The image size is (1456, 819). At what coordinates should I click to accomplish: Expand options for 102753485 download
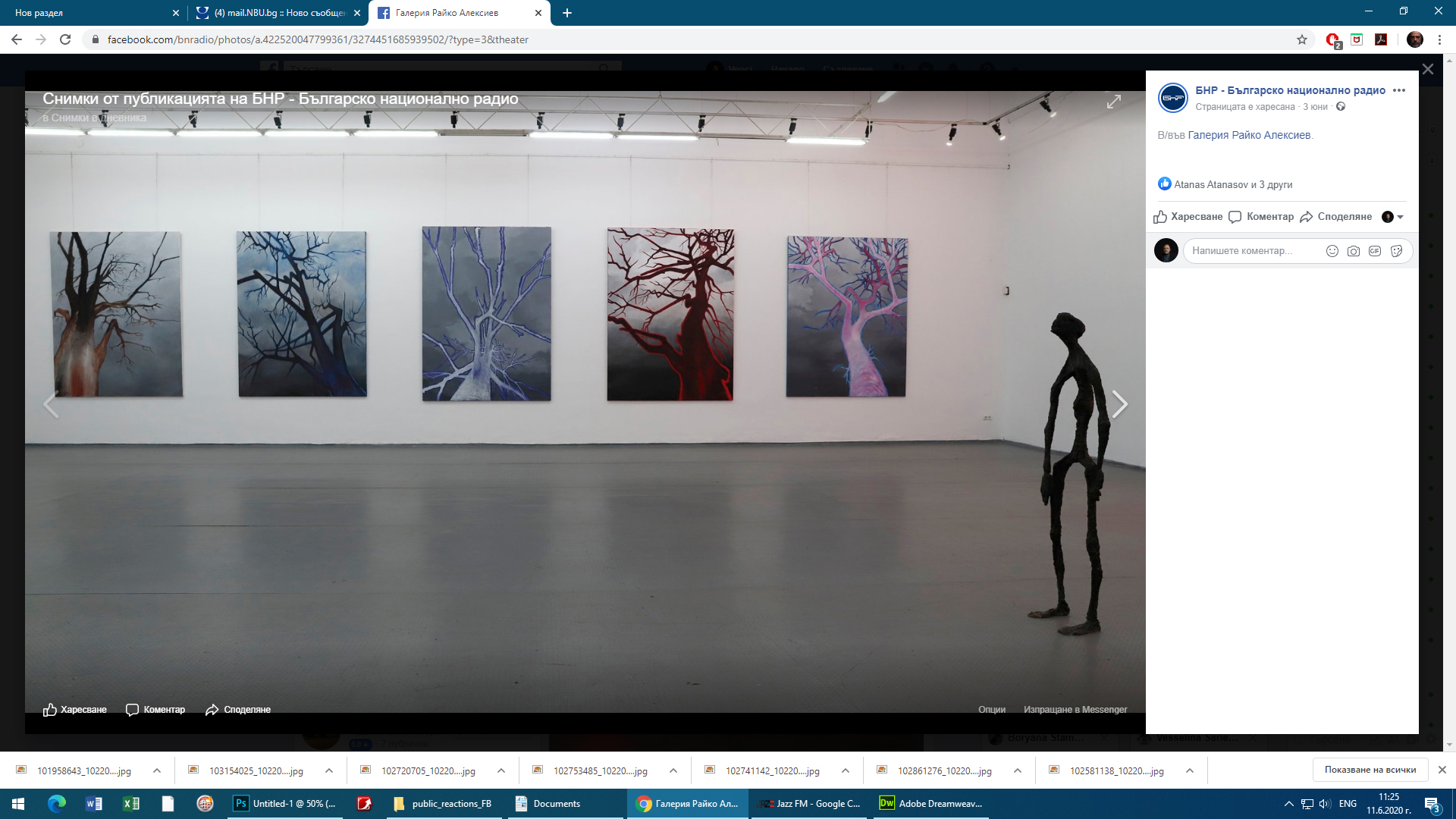point(673,770)
